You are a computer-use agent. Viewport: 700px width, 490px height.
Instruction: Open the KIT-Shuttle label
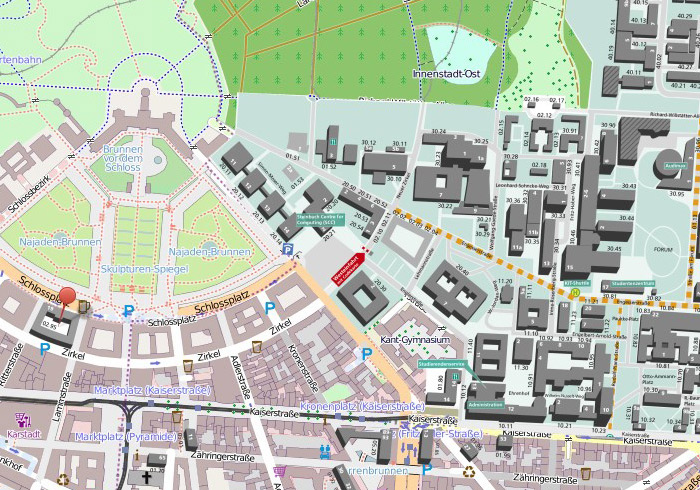coord(577,283)
